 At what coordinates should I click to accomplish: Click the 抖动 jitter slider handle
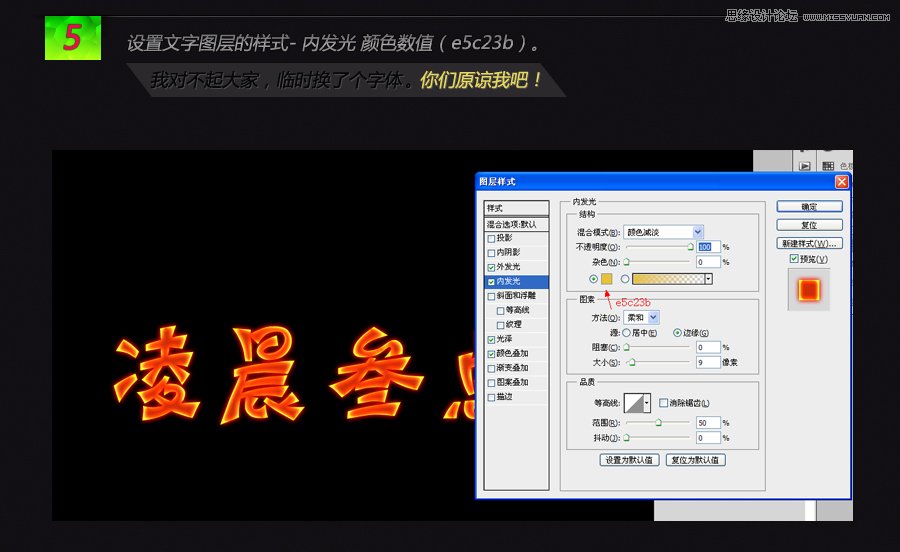(627, 437)
